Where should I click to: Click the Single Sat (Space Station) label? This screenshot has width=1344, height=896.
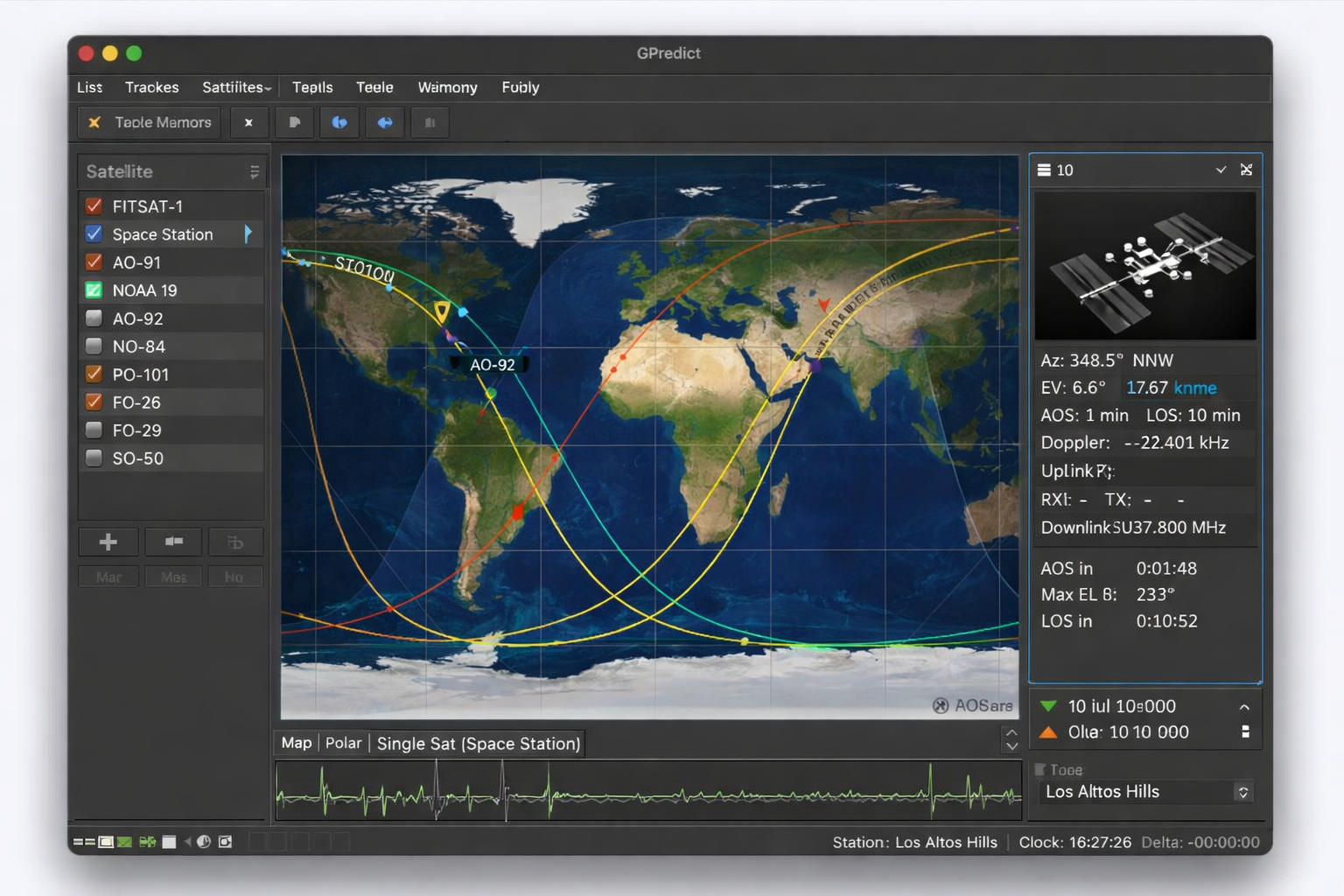click(x=478, y=744)
